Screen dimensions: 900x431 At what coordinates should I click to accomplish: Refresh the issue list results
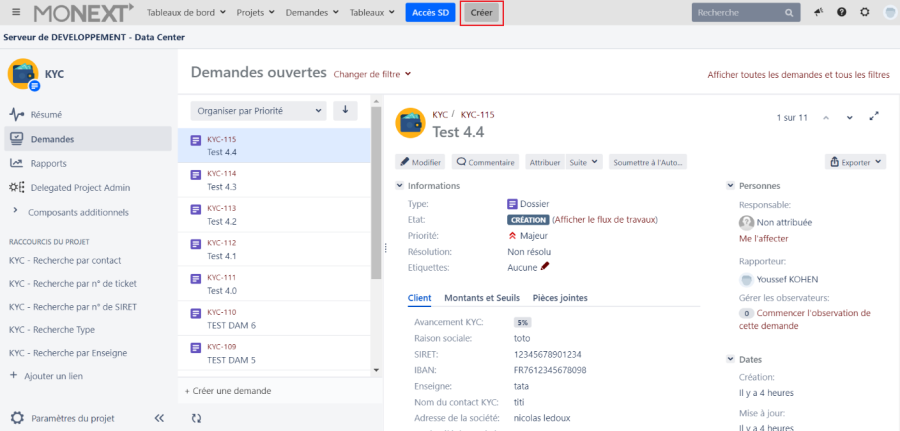coord(196,418)
